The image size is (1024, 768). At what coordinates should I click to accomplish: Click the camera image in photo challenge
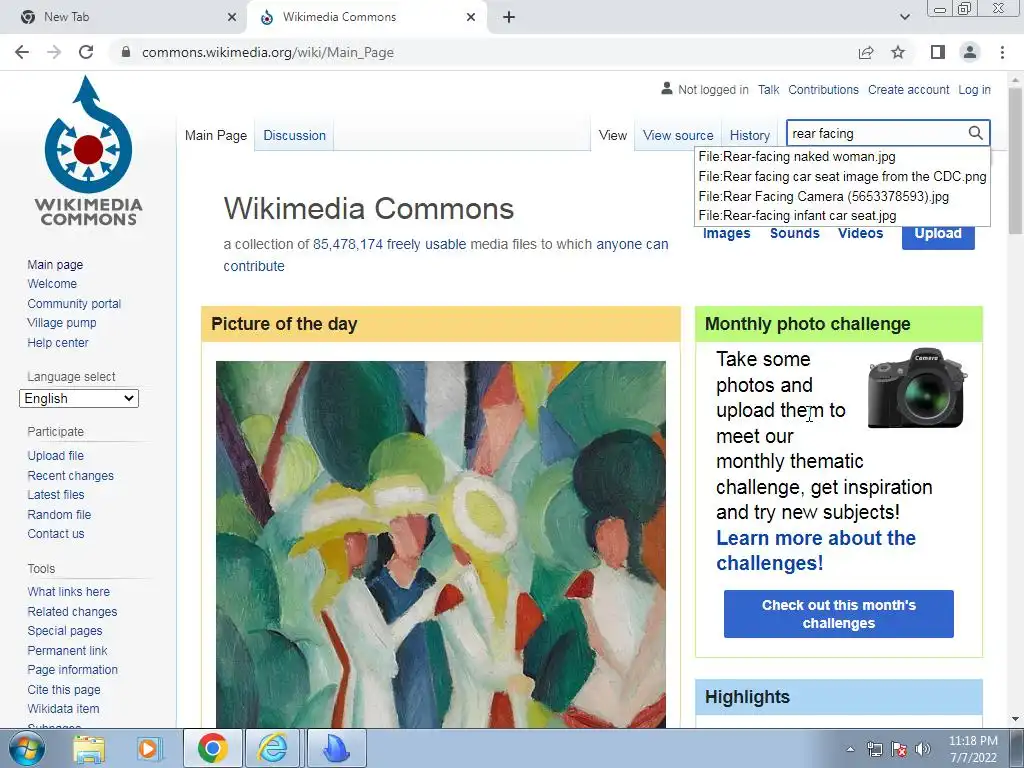[x=917, y=388]
